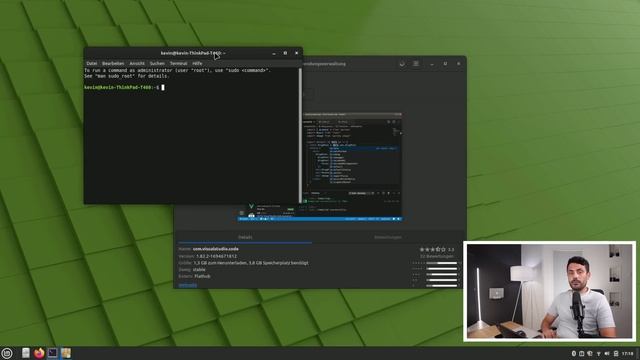This screenshot has width=640, height=360.
Task: Click the terminal vertical scrollbar
Action: [301, 135]
